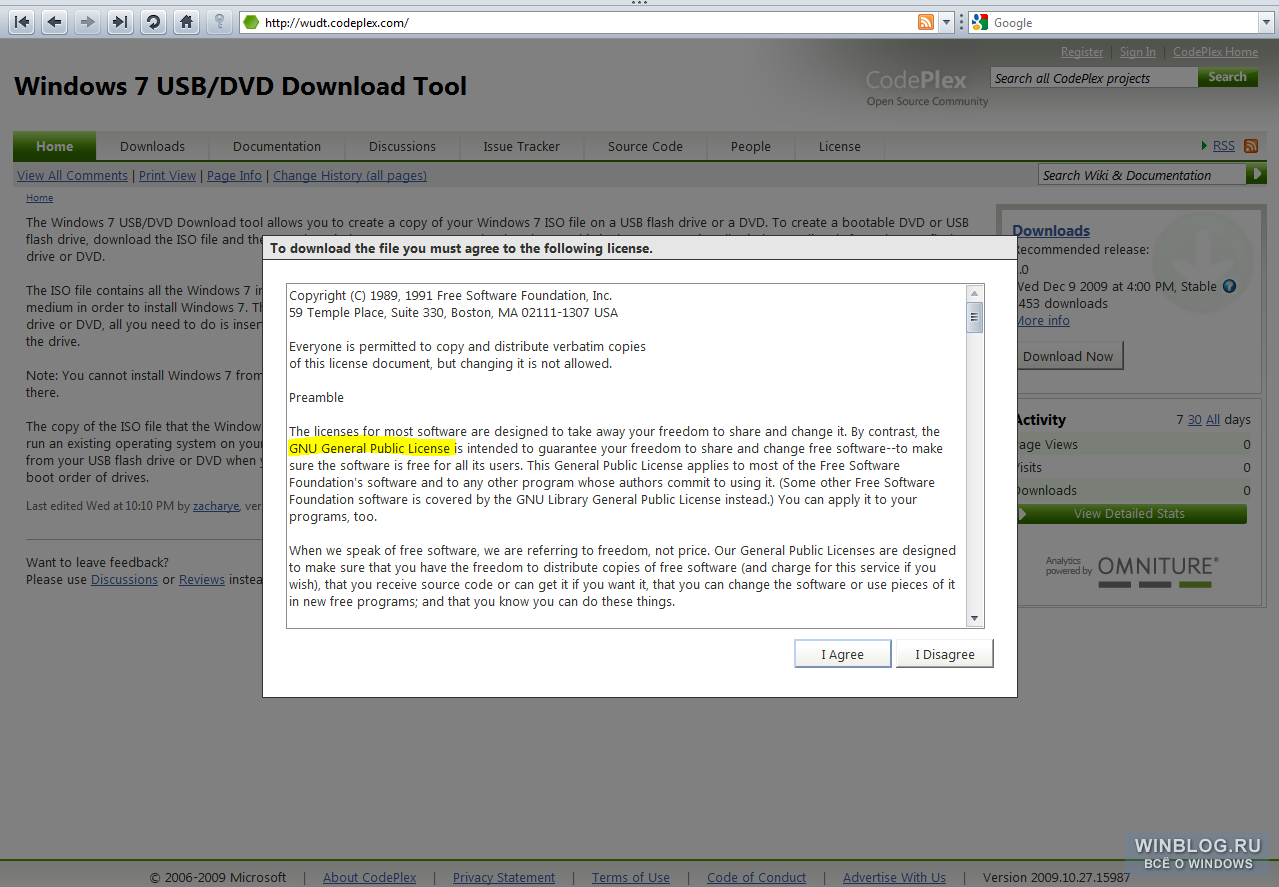
Task: Click the license text scrollbar thumb
Action: pyautogui.click(x=975, y=317)
